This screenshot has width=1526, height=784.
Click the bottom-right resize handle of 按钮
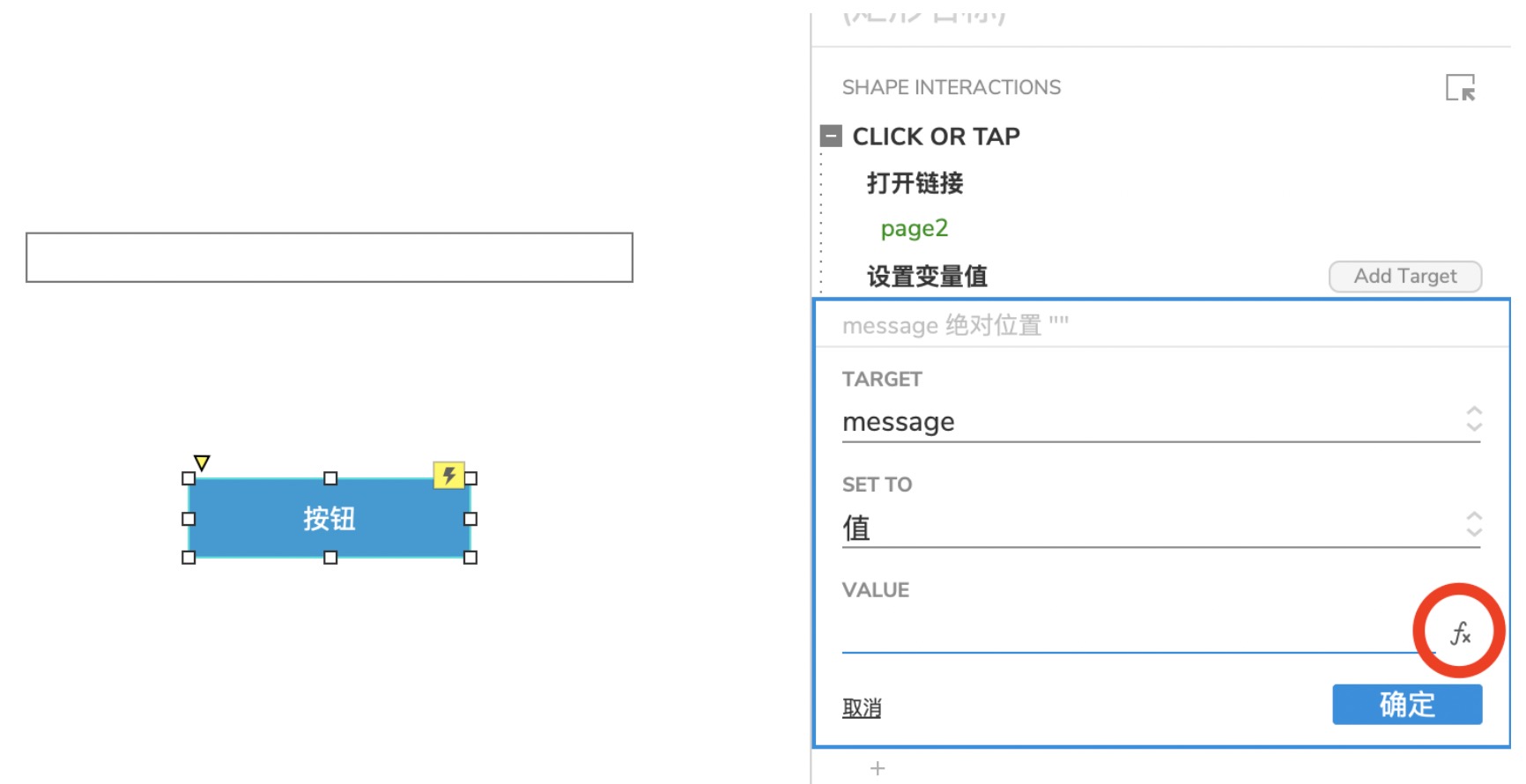tap(470, 558)
